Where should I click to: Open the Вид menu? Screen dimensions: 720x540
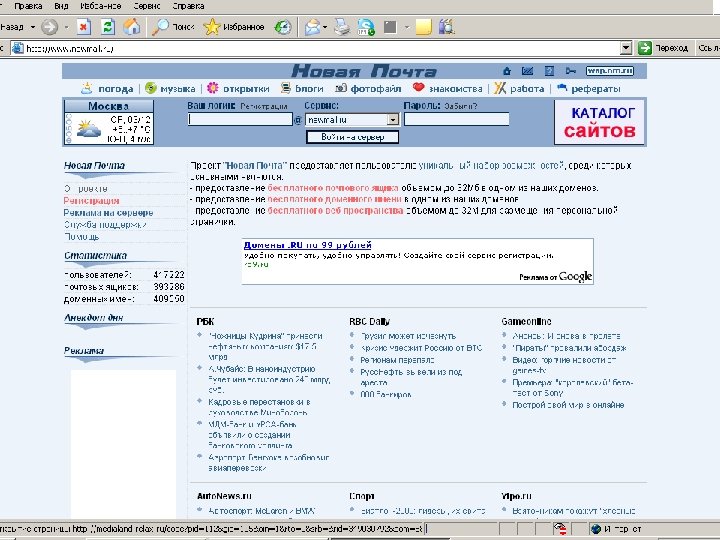[x=61, y=6]
